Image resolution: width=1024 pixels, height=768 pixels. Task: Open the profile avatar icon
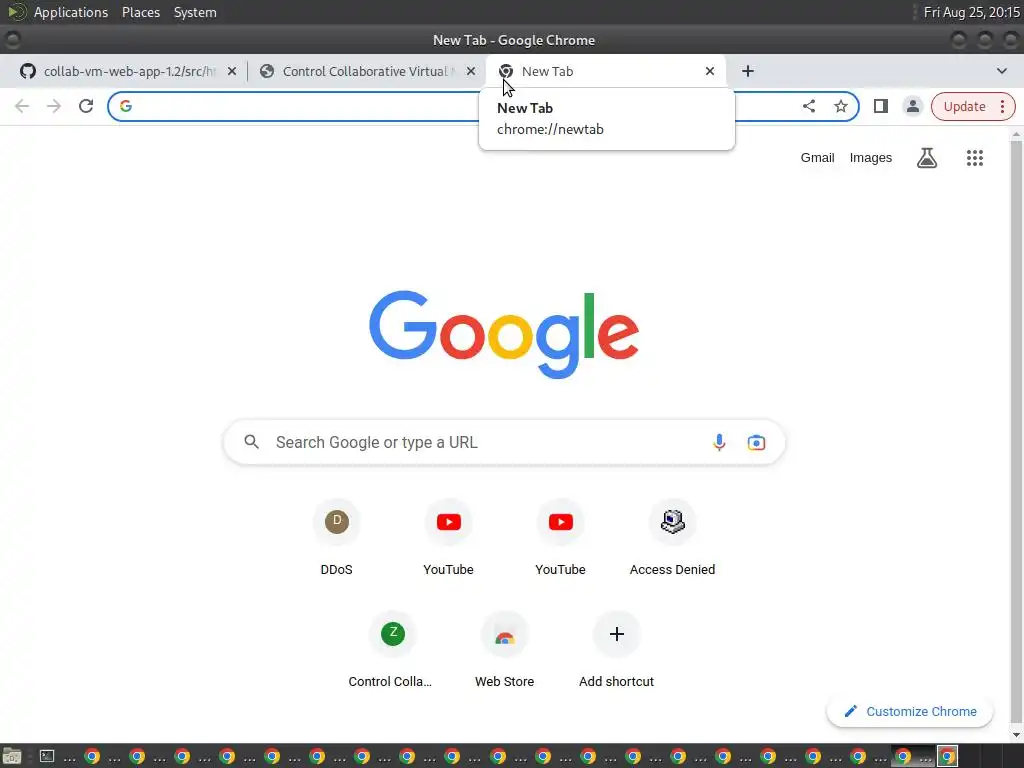(x=912, y=106)
